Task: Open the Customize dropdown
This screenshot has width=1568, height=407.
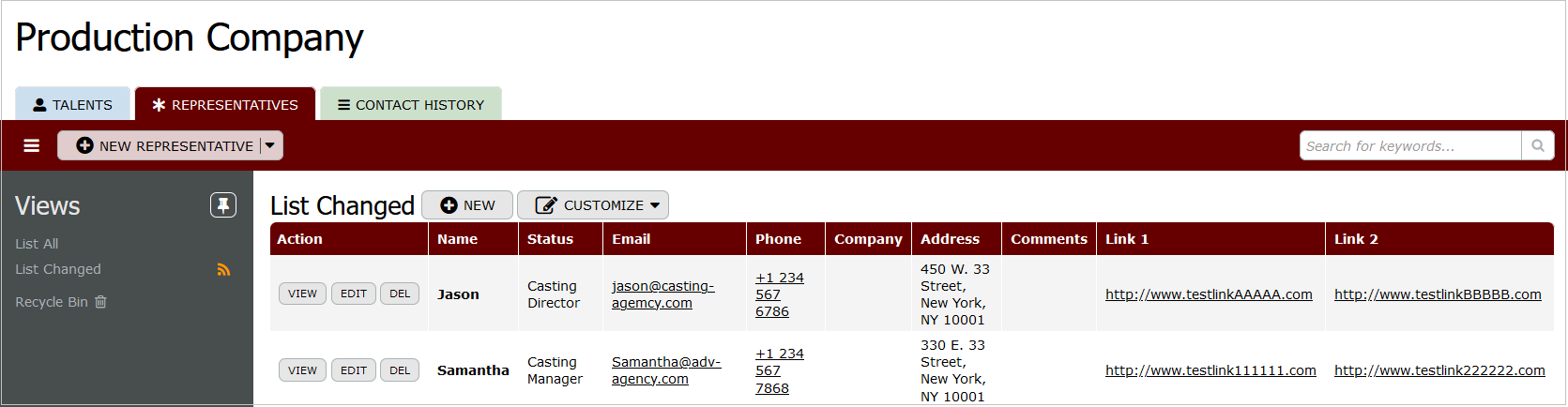Action: (593, 205)
